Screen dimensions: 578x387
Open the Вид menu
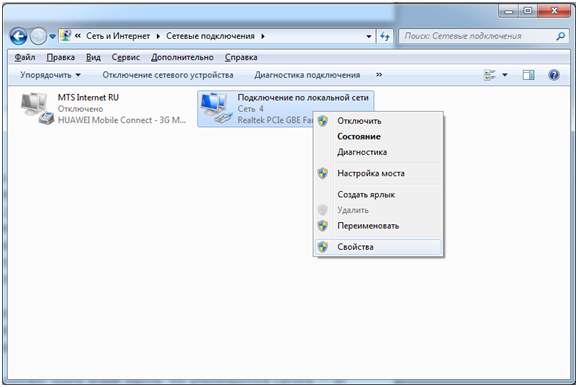(x=93, y=57)
